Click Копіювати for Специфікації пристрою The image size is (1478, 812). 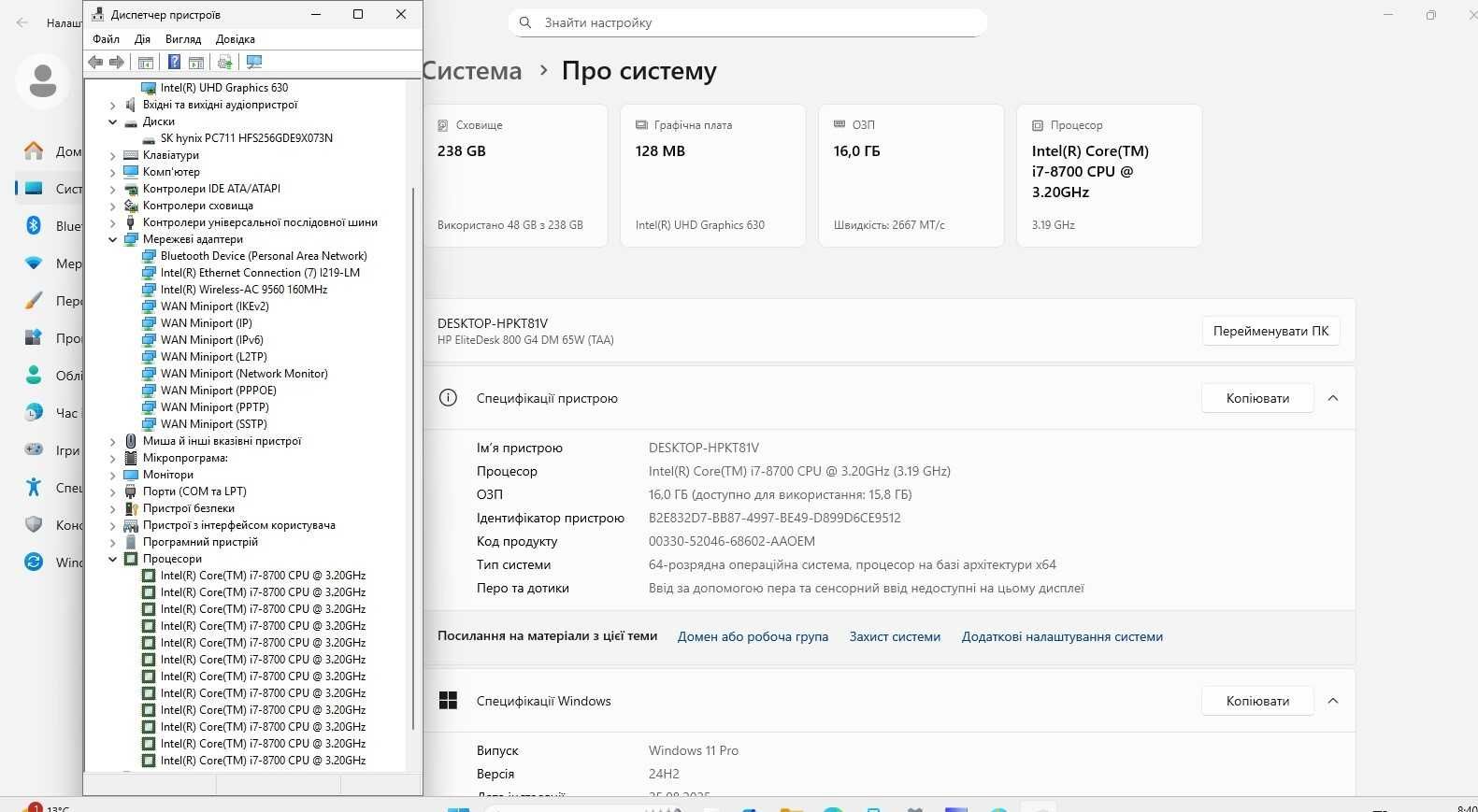(1257, 398)
